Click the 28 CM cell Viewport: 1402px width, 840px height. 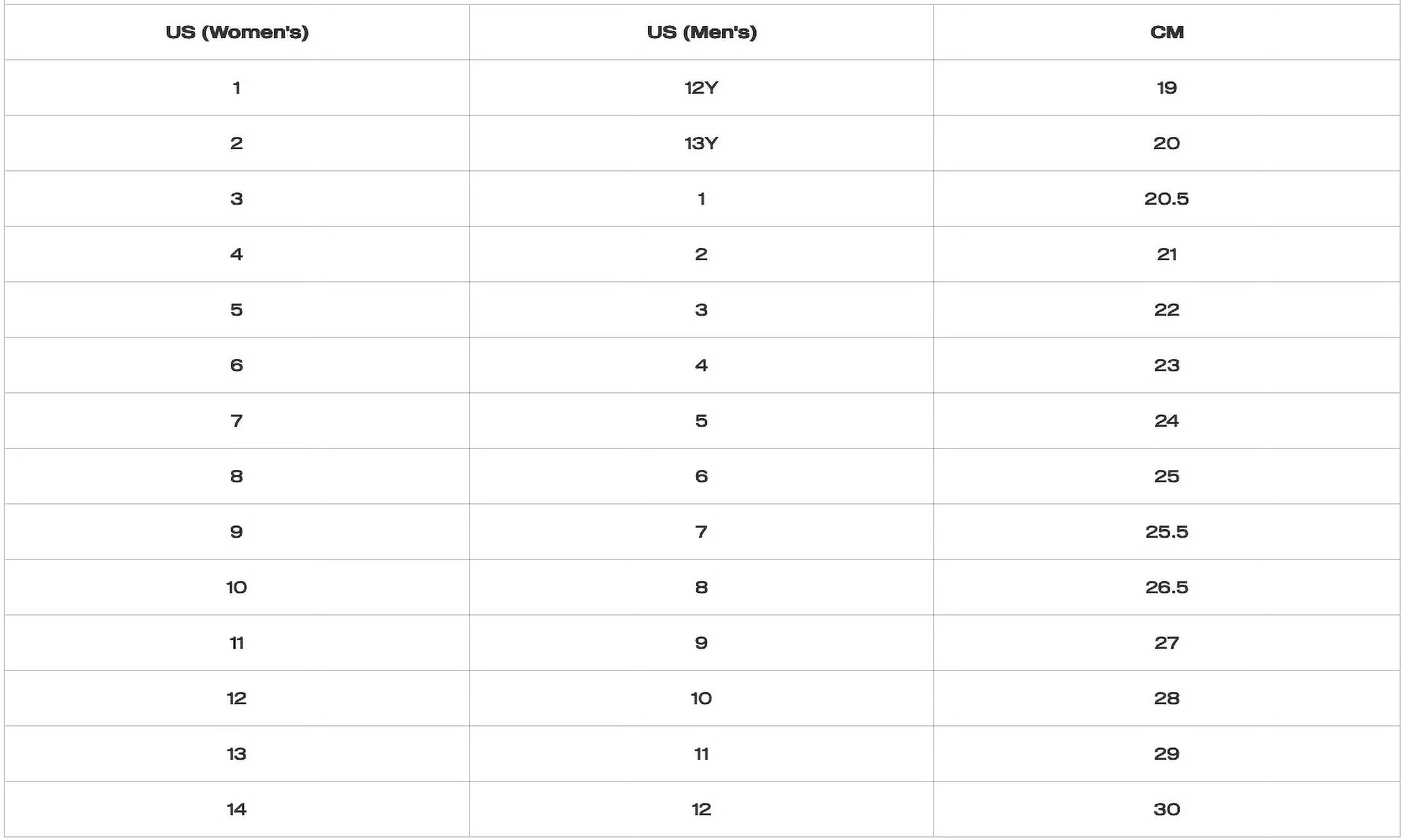coord(1166,698)
